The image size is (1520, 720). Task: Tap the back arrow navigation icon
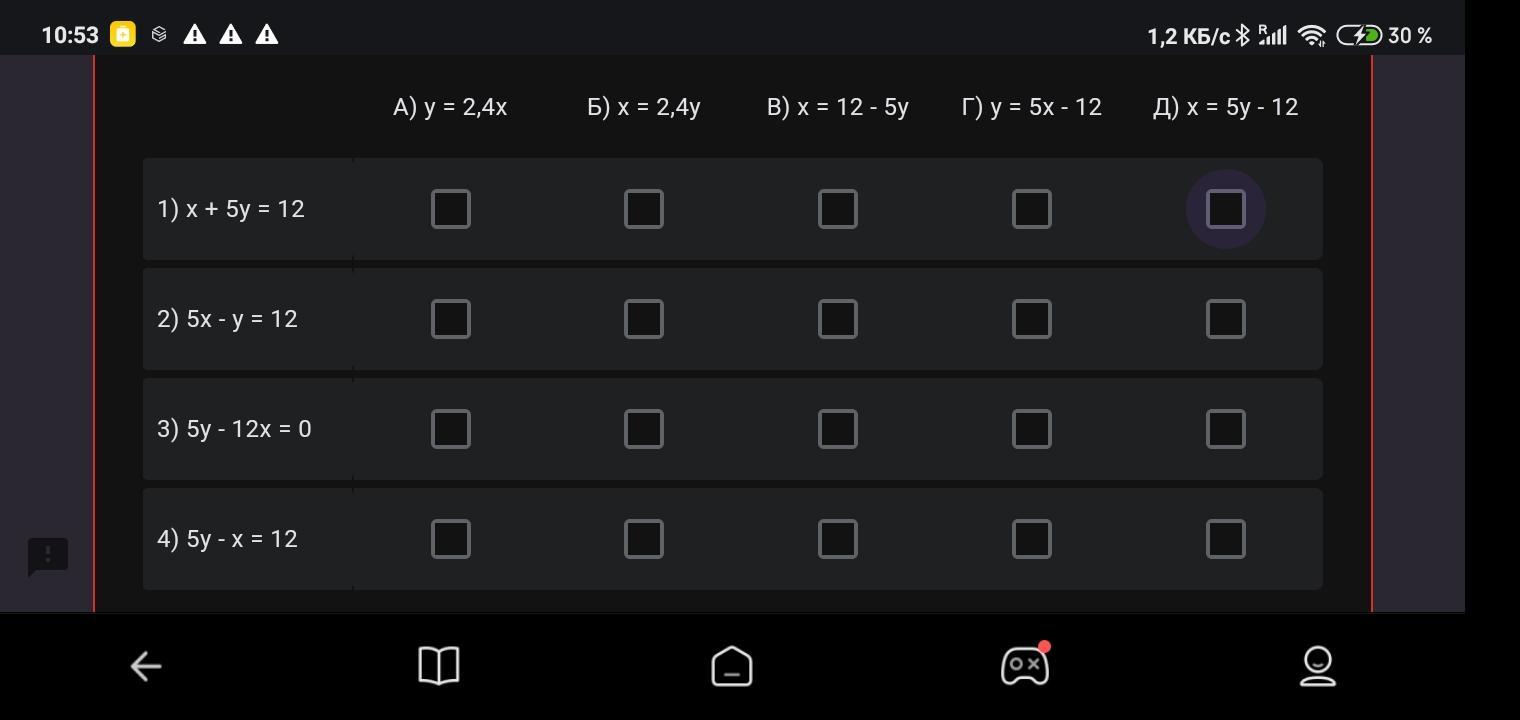(x=146, y=666)
